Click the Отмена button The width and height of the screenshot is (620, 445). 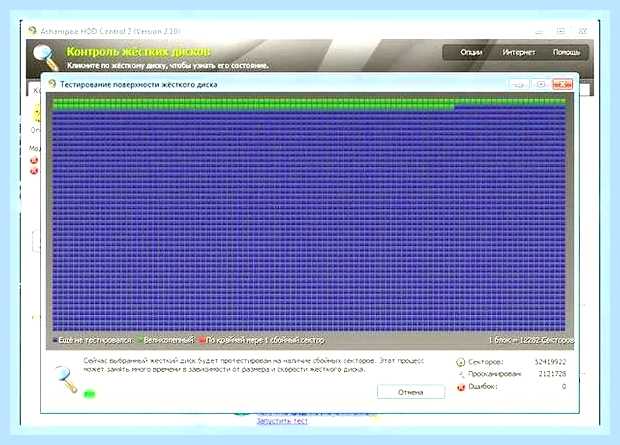coord(411,392)
